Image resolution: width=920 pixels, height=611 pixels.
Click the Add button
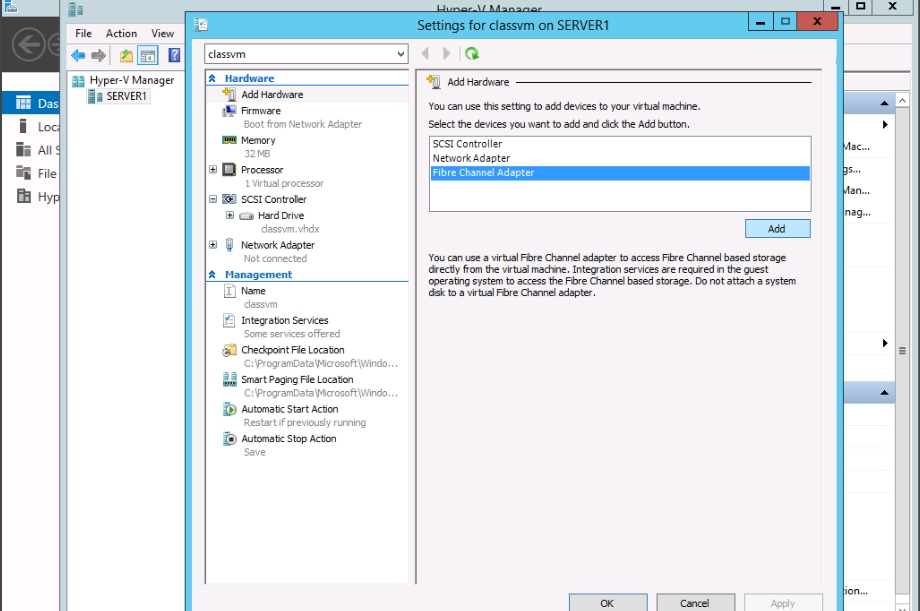[x=777, y=229]
